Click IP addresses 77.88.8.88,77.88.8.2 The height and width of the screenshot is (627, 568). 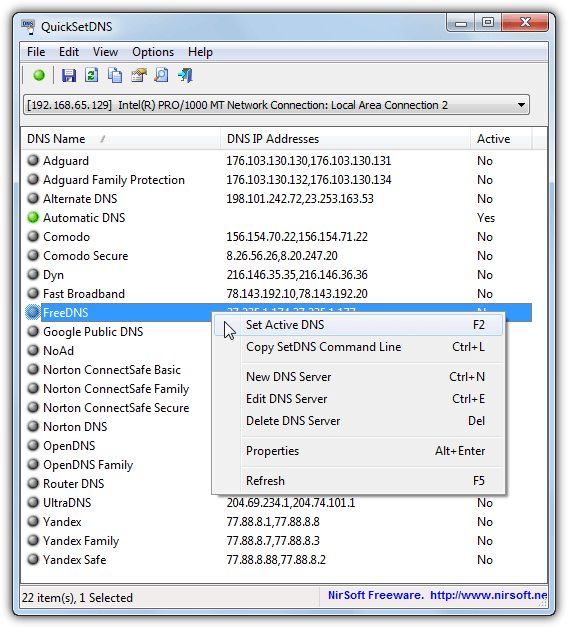click(x=276, y=560)
